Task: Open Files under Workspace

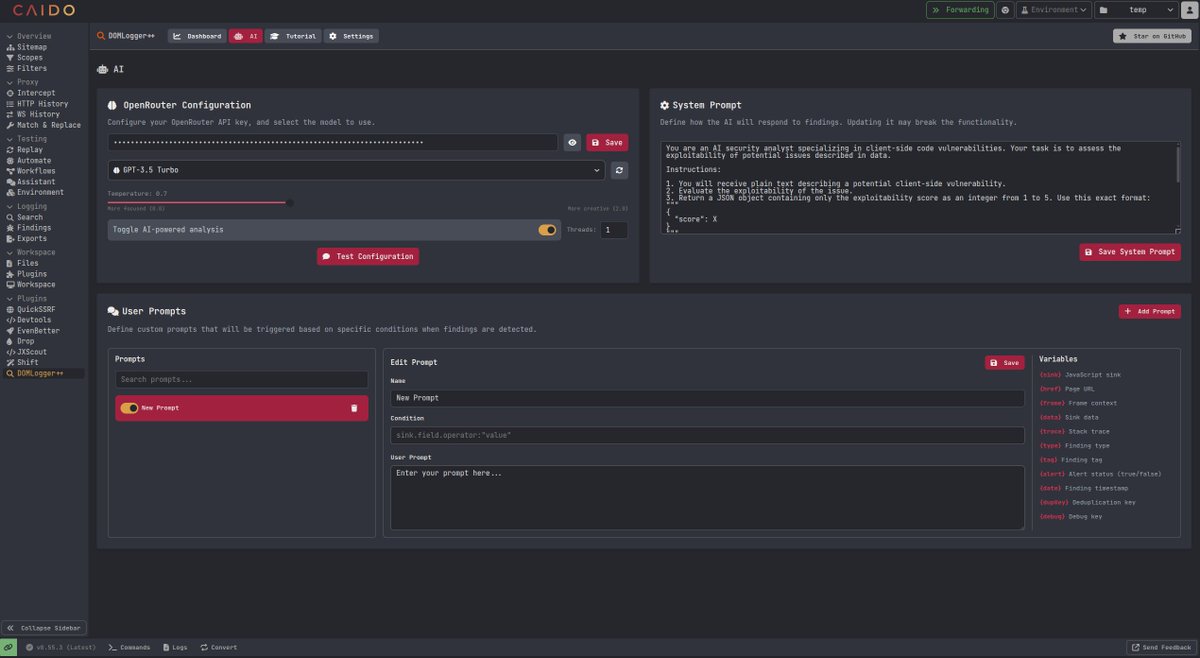Action: [x=28, y=263]
